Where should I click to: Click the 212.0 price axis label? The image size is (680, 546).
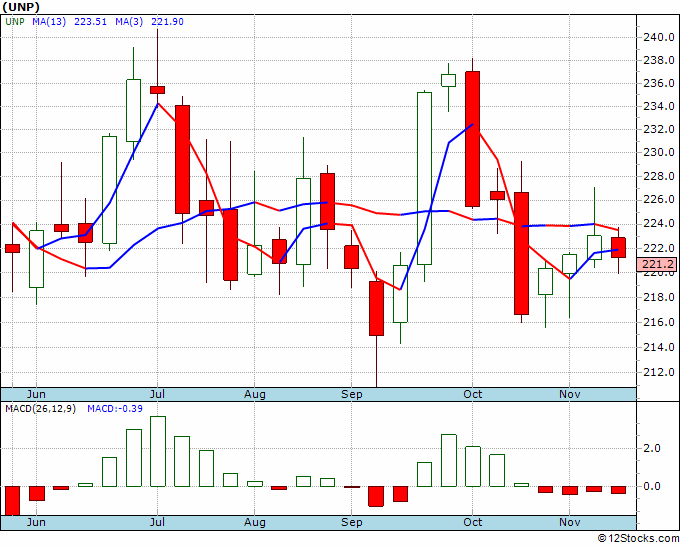tap(658, 373)
